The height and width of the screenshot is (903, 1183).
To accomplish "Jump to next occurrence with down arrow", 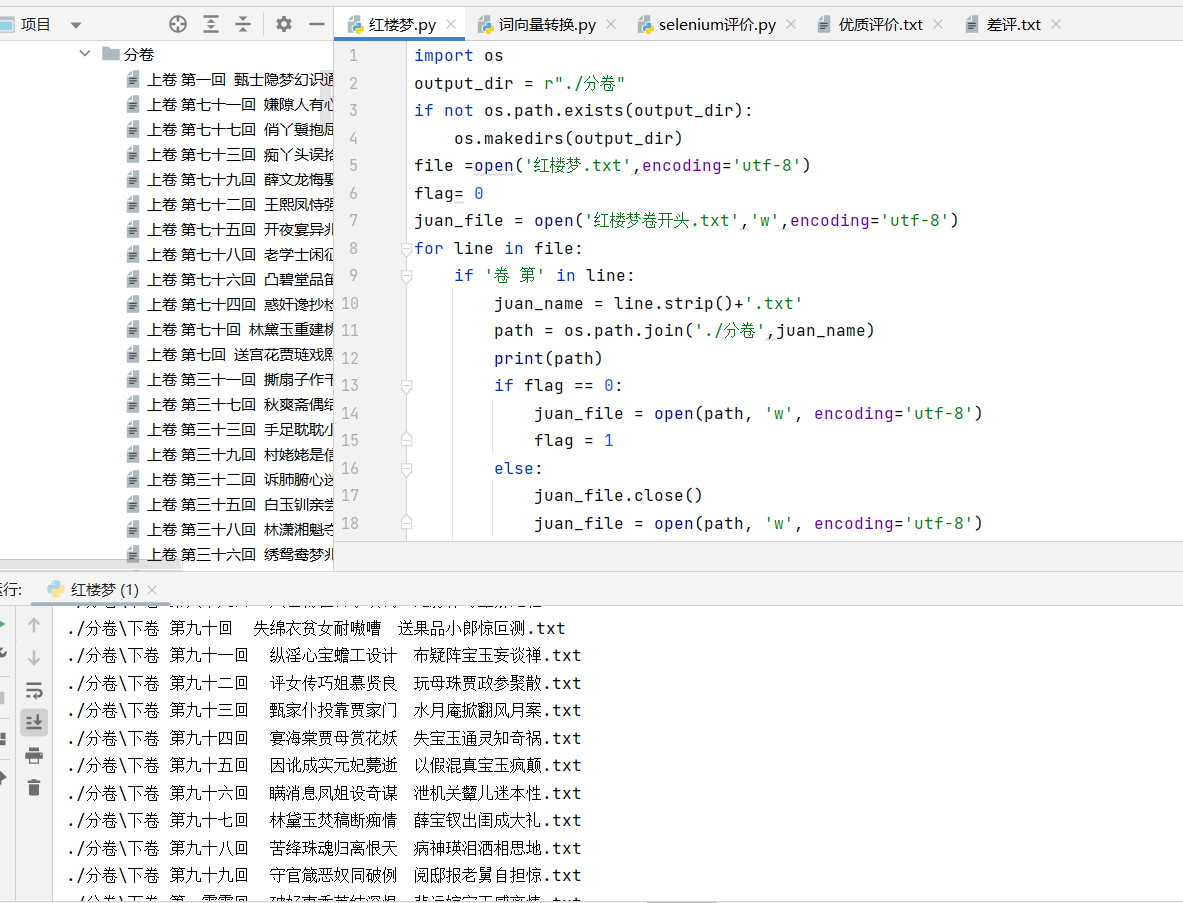I will click(x=33, y=657).
